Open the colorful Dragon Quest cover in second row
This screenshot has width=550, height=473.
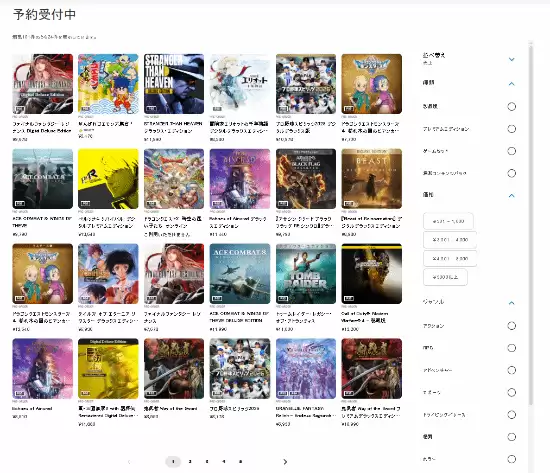[x=174, y=179]
